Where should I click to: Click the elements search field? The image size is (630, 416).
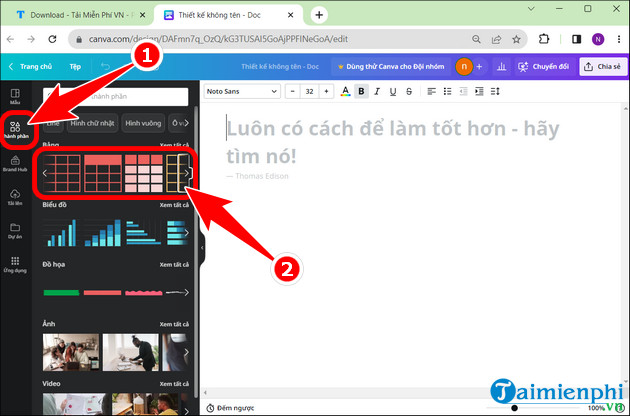tap(116, 96)
